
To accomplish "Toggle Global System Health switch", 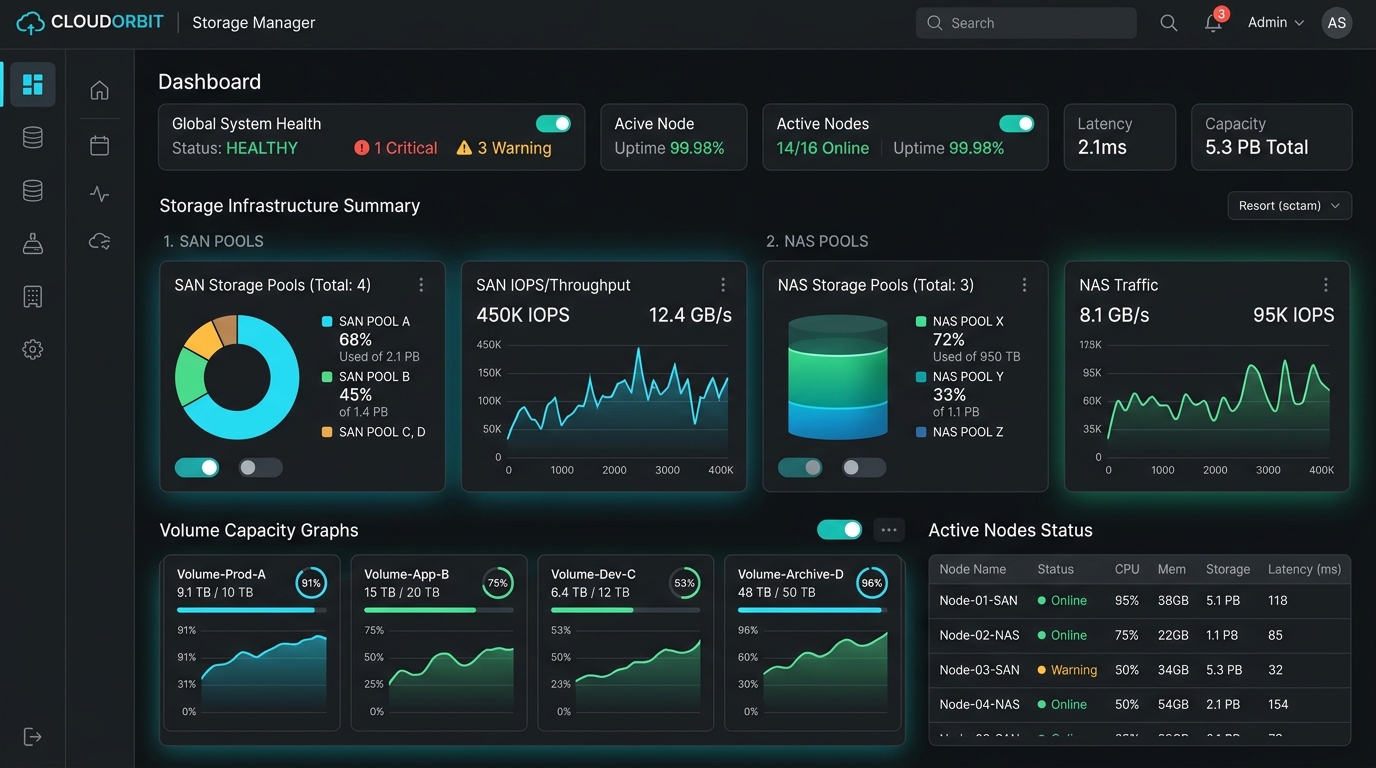I will coord(553,124).
